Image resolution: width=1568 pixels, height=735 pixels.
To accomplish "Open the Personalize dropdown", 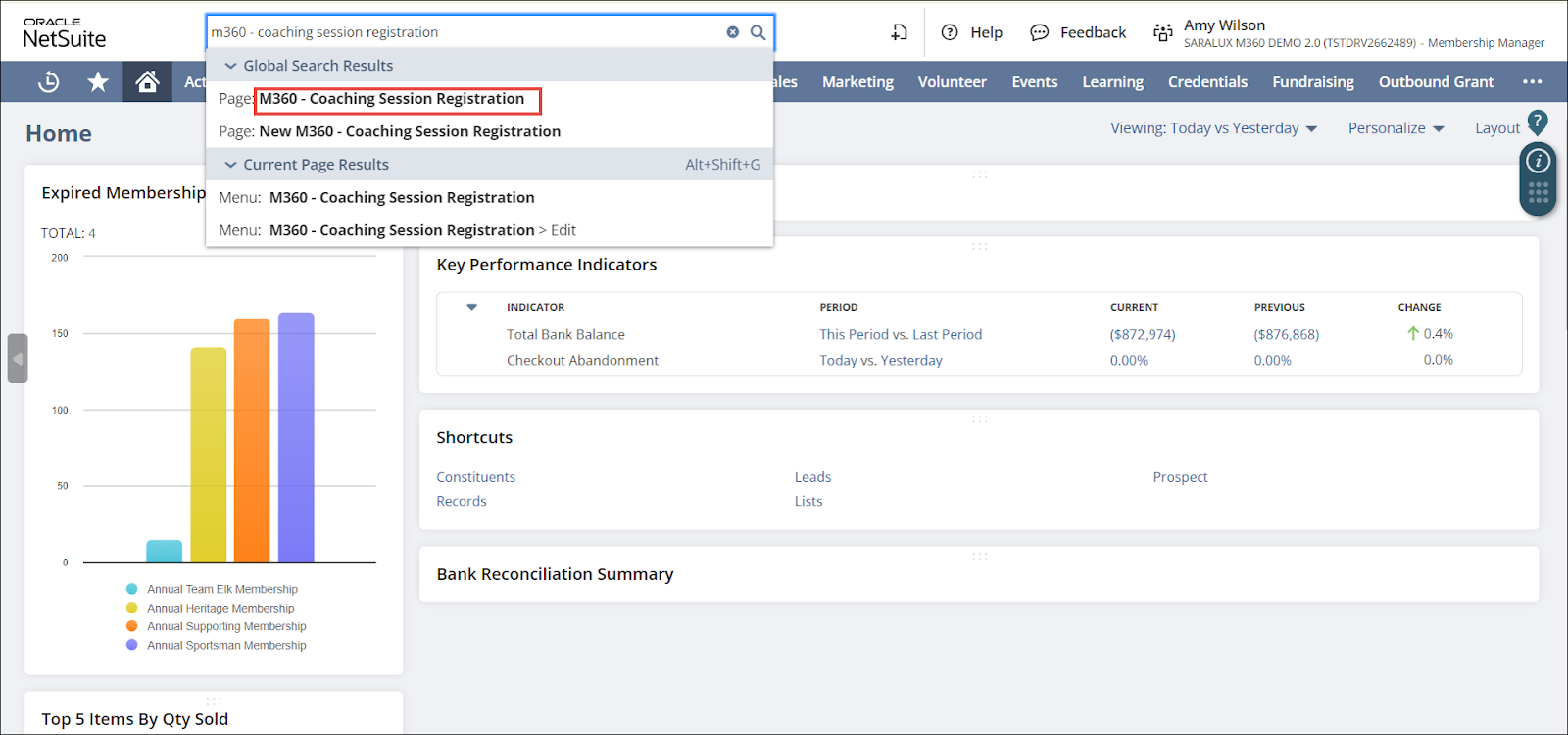I will 1396,128.
